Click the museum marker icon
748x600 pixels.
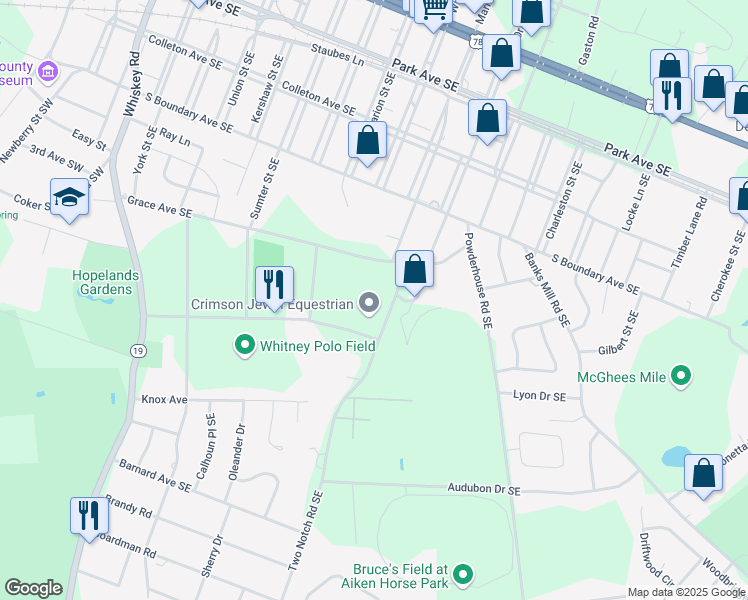pyautogui.click(x=47, y=72)
